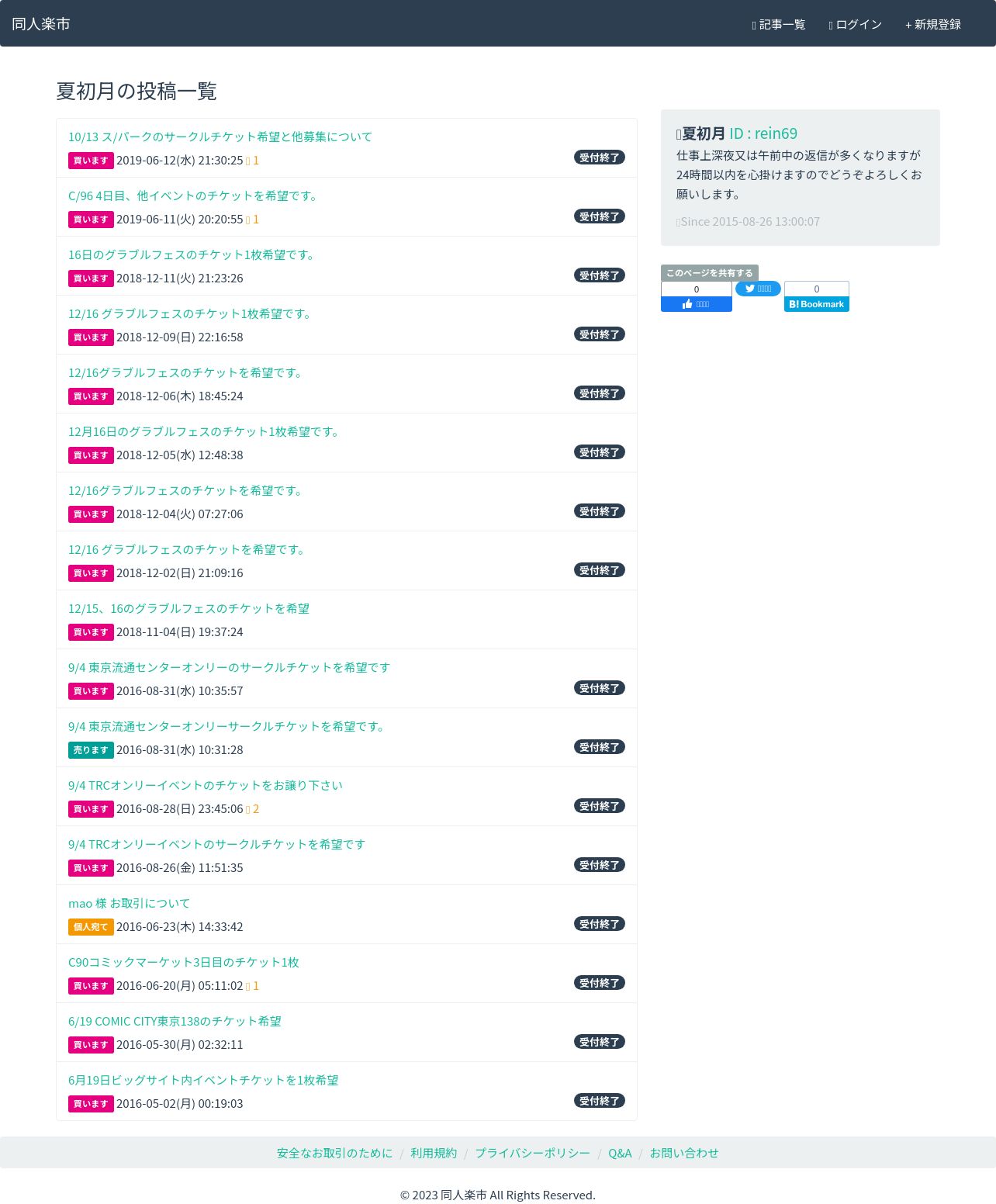996x1204 pixels.
Task: Open post 16日のグラブルフェスのチケット1枚希望です。
Action: (192, 254)
